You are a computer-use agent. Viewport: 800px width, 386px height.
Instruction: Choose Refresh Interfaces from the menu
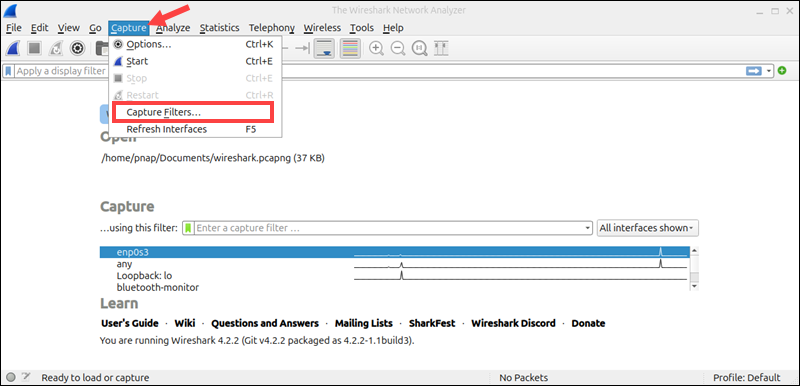pos(195,129)
